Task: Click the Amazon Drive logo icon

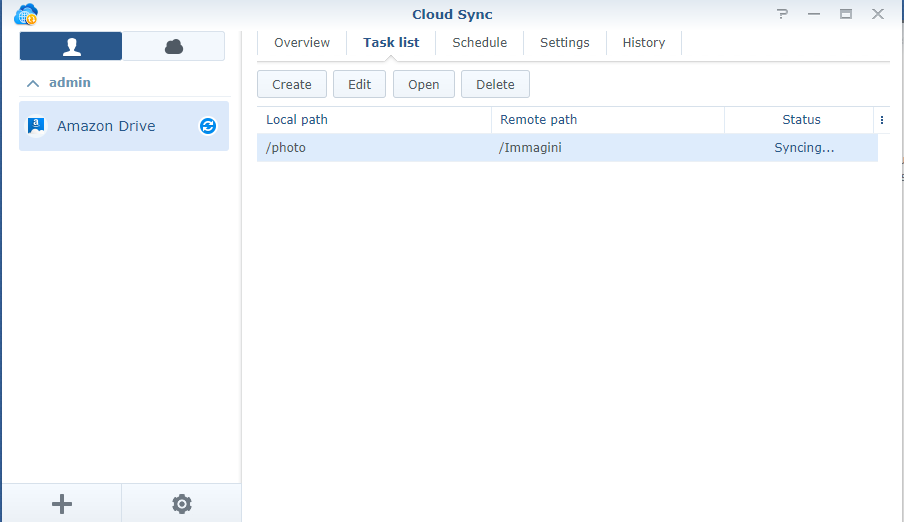Action: [x=36, y=126]
